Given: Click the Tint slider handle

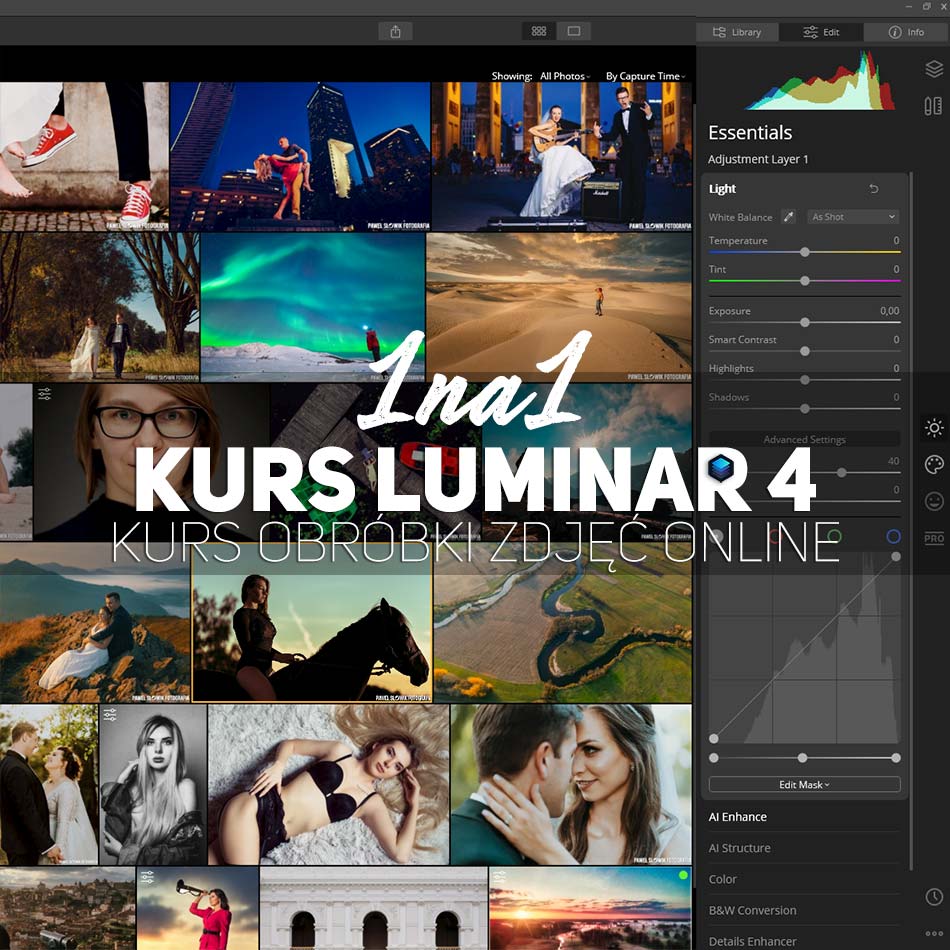Looking at the screenshot, I should (x=805, y=281).
